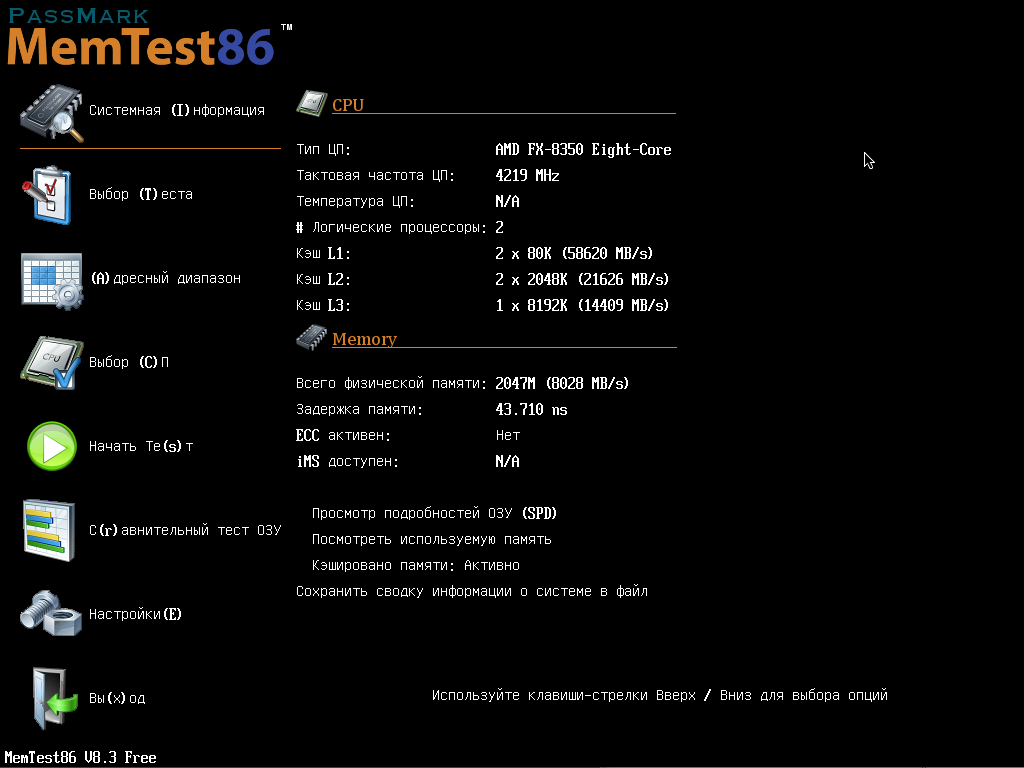Image resolution: width=1024 pixels, height=768 pixels.
Task: Click the Всего физической памяти label
Action: (x=391, y=383)
